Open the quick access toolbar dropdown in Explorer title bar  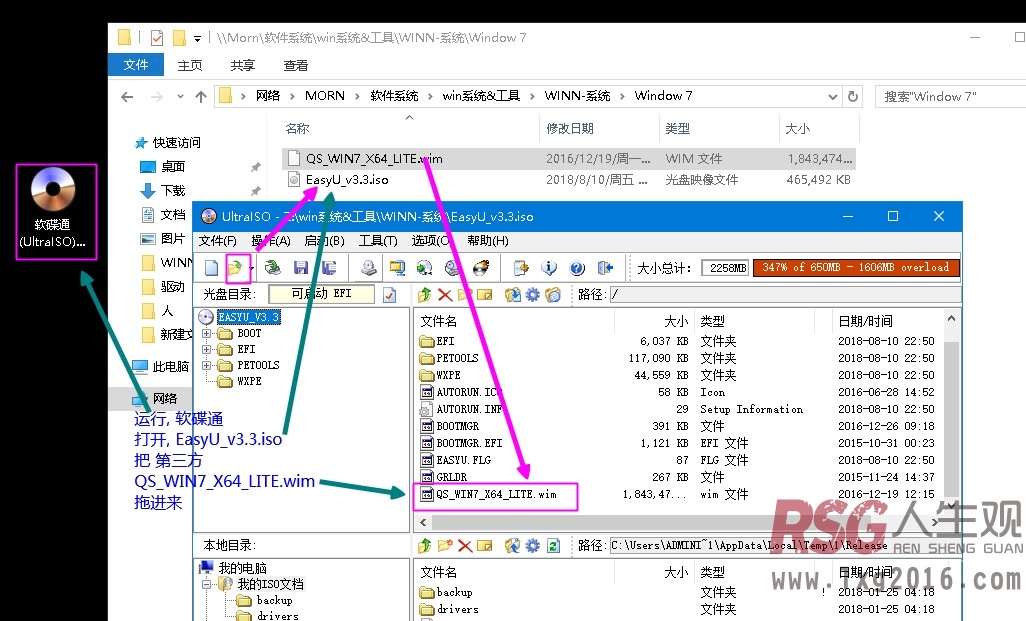(x=197, y=39)
